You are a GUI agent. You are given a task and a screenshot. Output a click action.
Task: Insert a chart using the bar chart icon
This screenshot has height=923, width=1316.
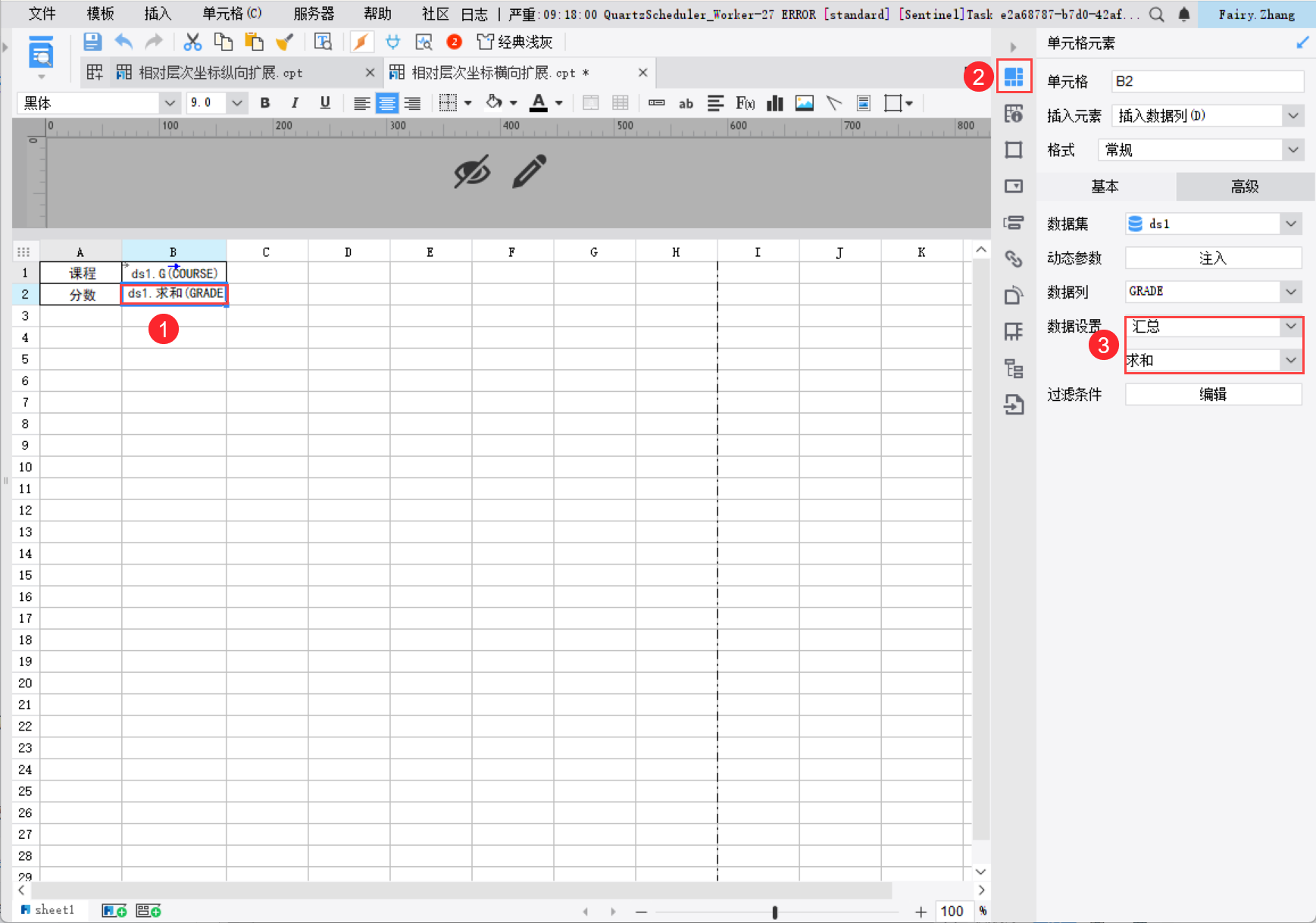[x=774, y=103]
